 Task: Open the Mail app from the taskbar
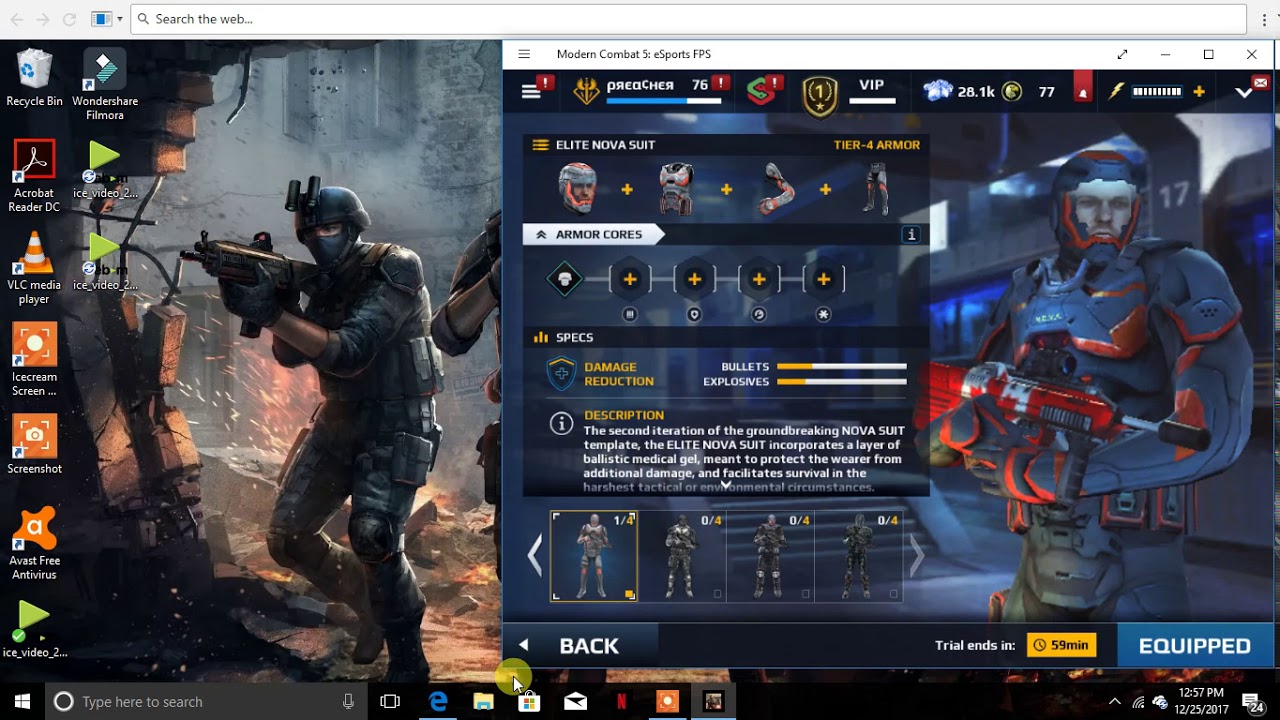coord(575,701)
